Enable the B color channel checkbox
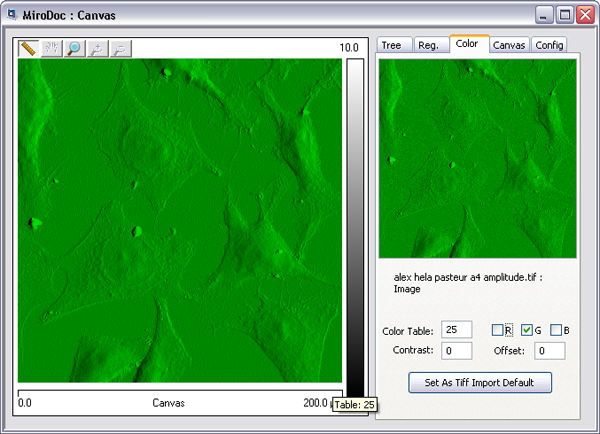 556,330
